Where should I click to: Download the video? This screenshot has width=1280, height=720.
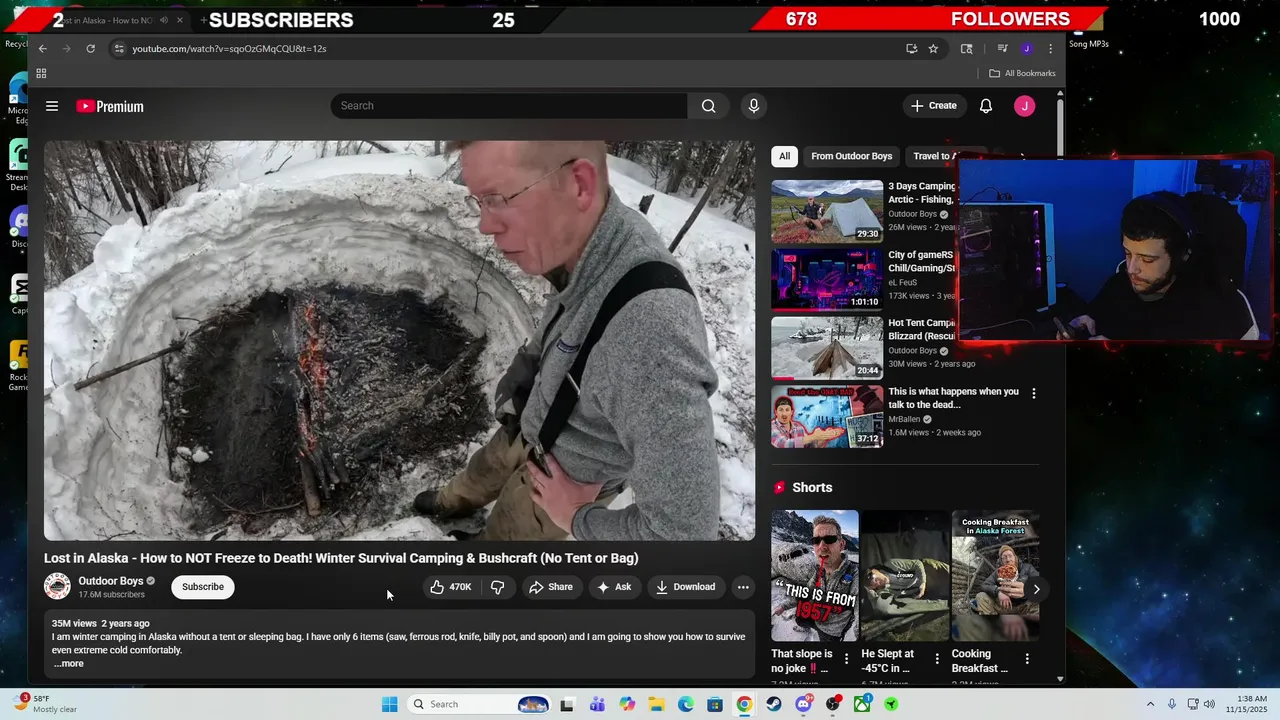coord(686,587)
